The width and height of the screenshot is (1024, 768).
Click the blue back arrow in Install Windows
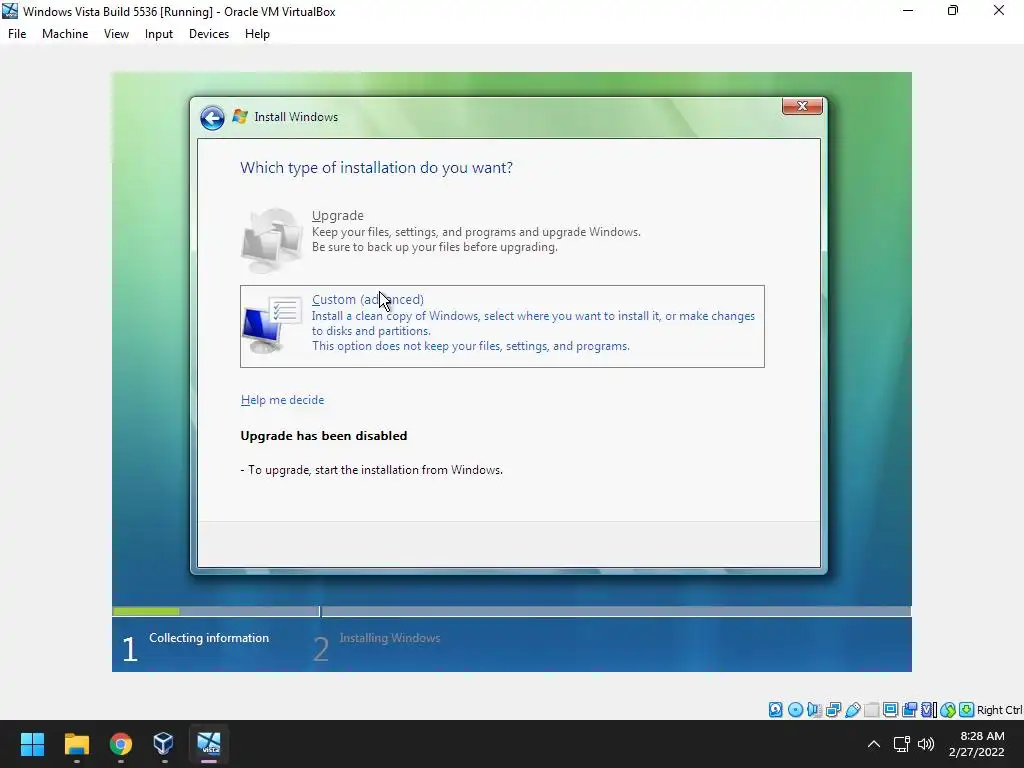(212, 118)
